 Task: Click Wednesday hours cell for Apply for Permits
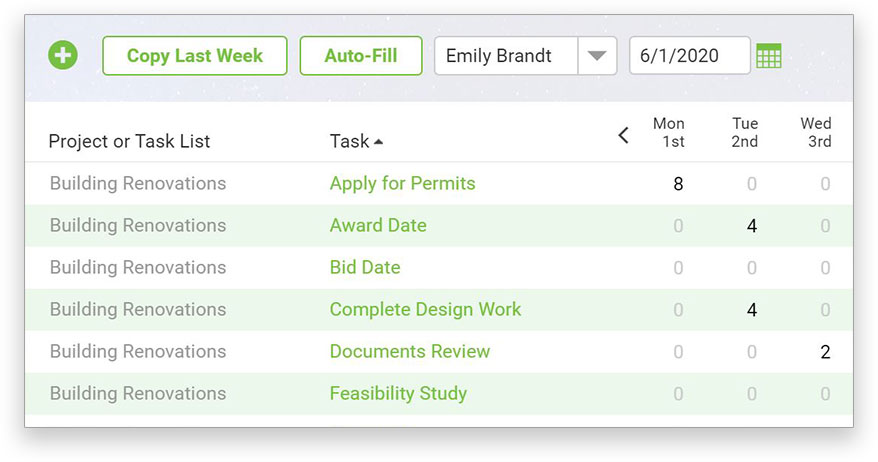click(825, 184)
